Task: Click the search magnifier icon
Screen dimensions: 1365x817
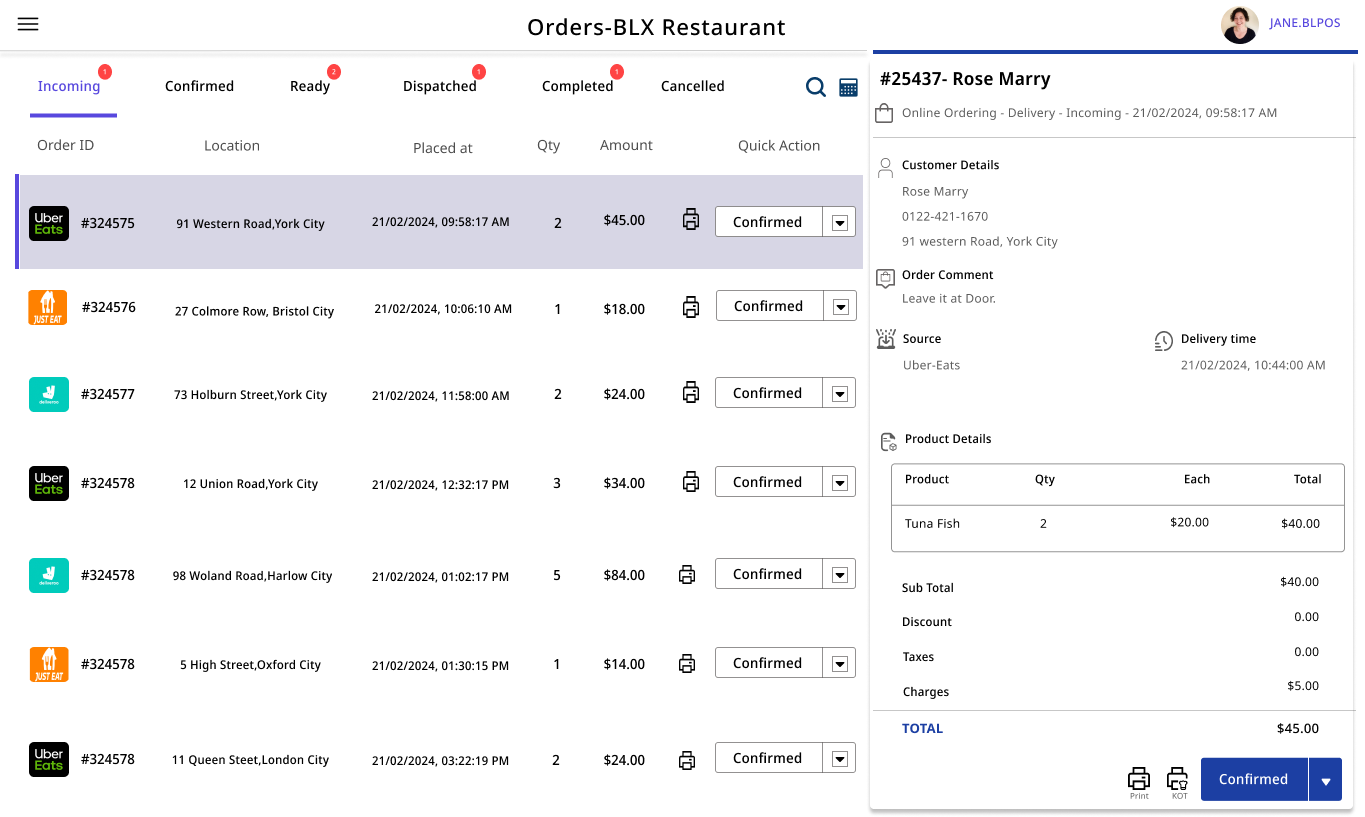Action: point(816,87)
